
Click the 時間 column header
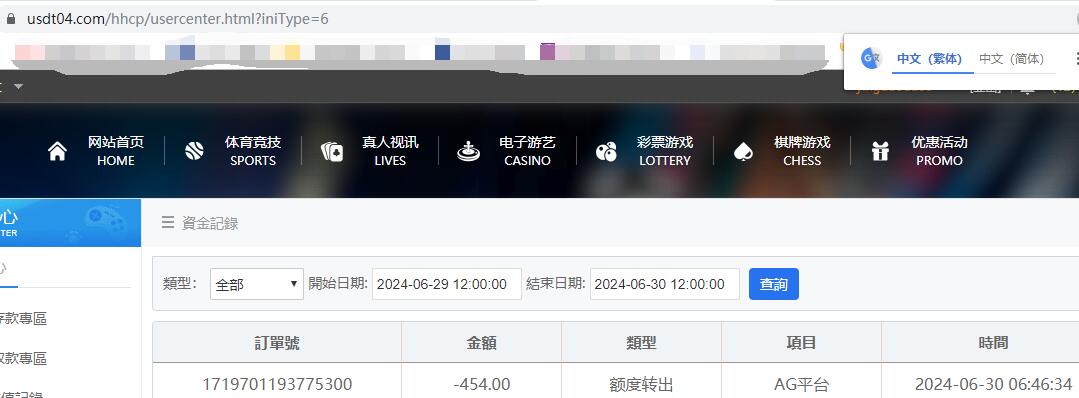pos(993,342)
